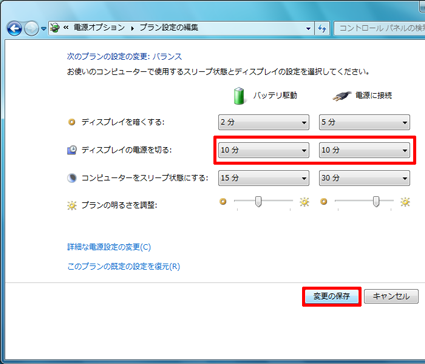Open plugged-in sleep dropdown showing 30 分
Screen dimensions: 425x364
(x=364, y=178)
